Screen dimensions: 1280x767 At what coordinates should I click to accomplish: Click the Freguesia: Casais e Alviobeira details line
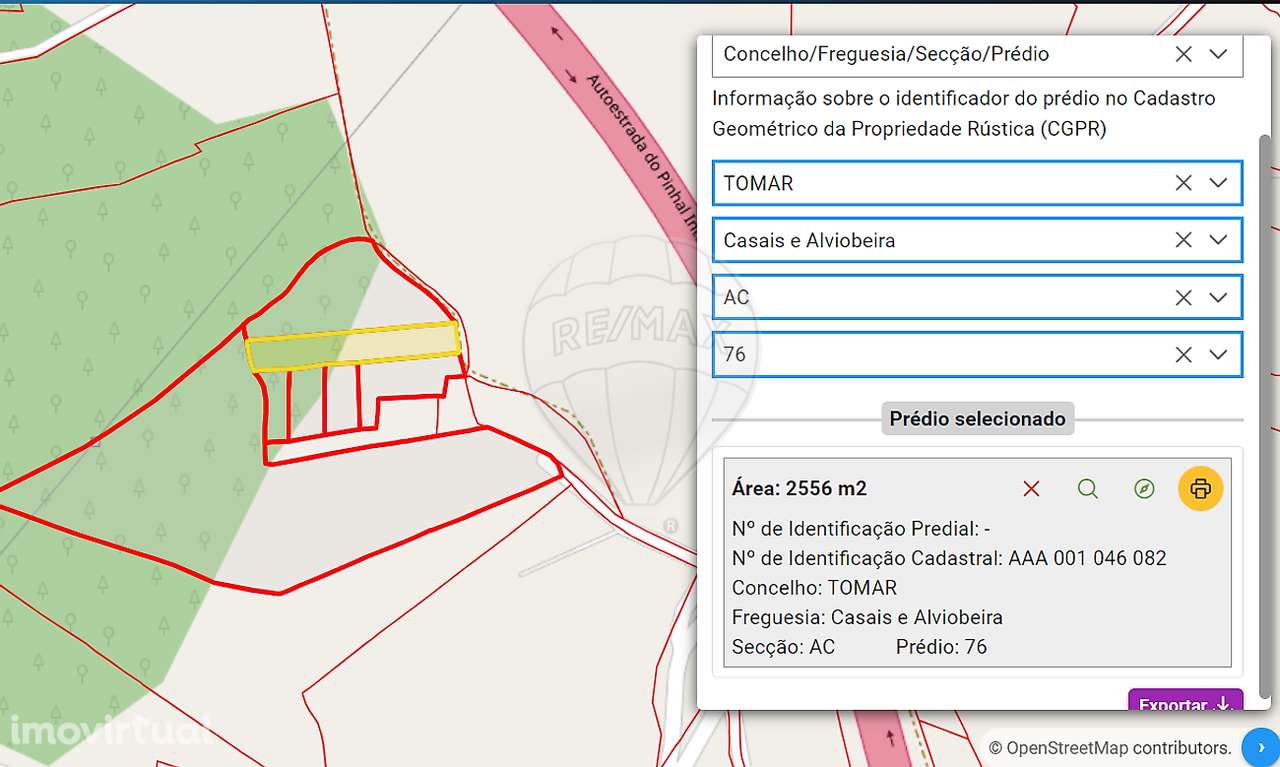867,617
